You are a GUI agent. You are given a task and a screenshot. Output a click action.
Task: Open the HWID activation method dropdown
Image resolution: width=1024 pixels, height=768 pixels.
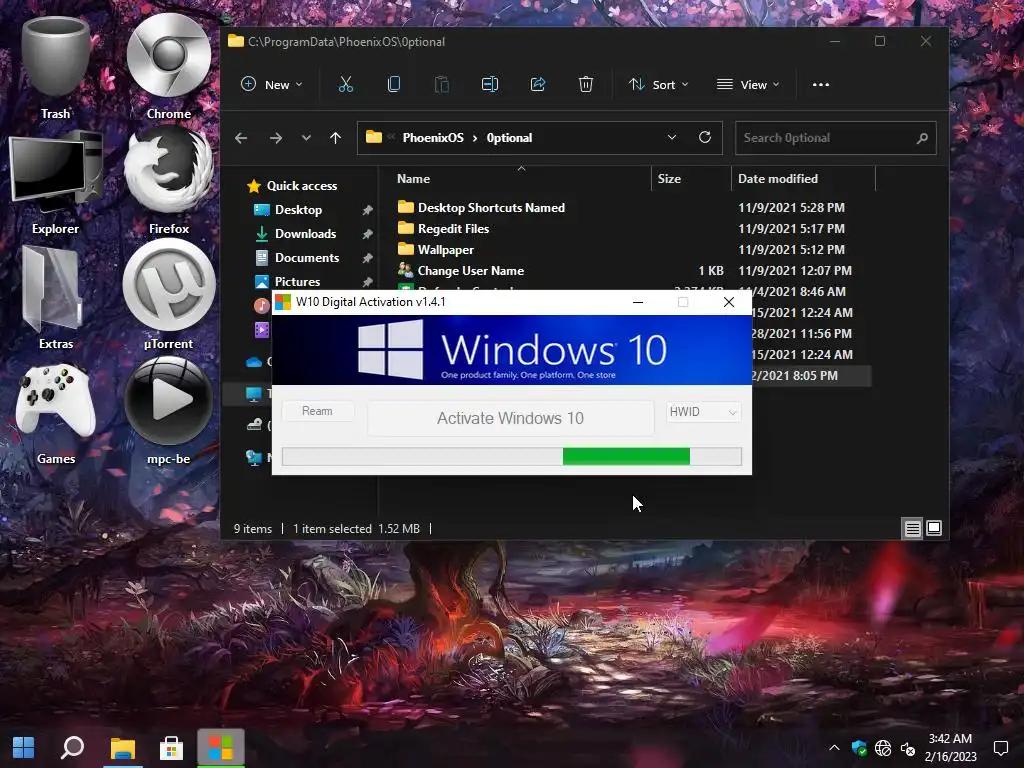pyautogui.click(x=704, y=411)
